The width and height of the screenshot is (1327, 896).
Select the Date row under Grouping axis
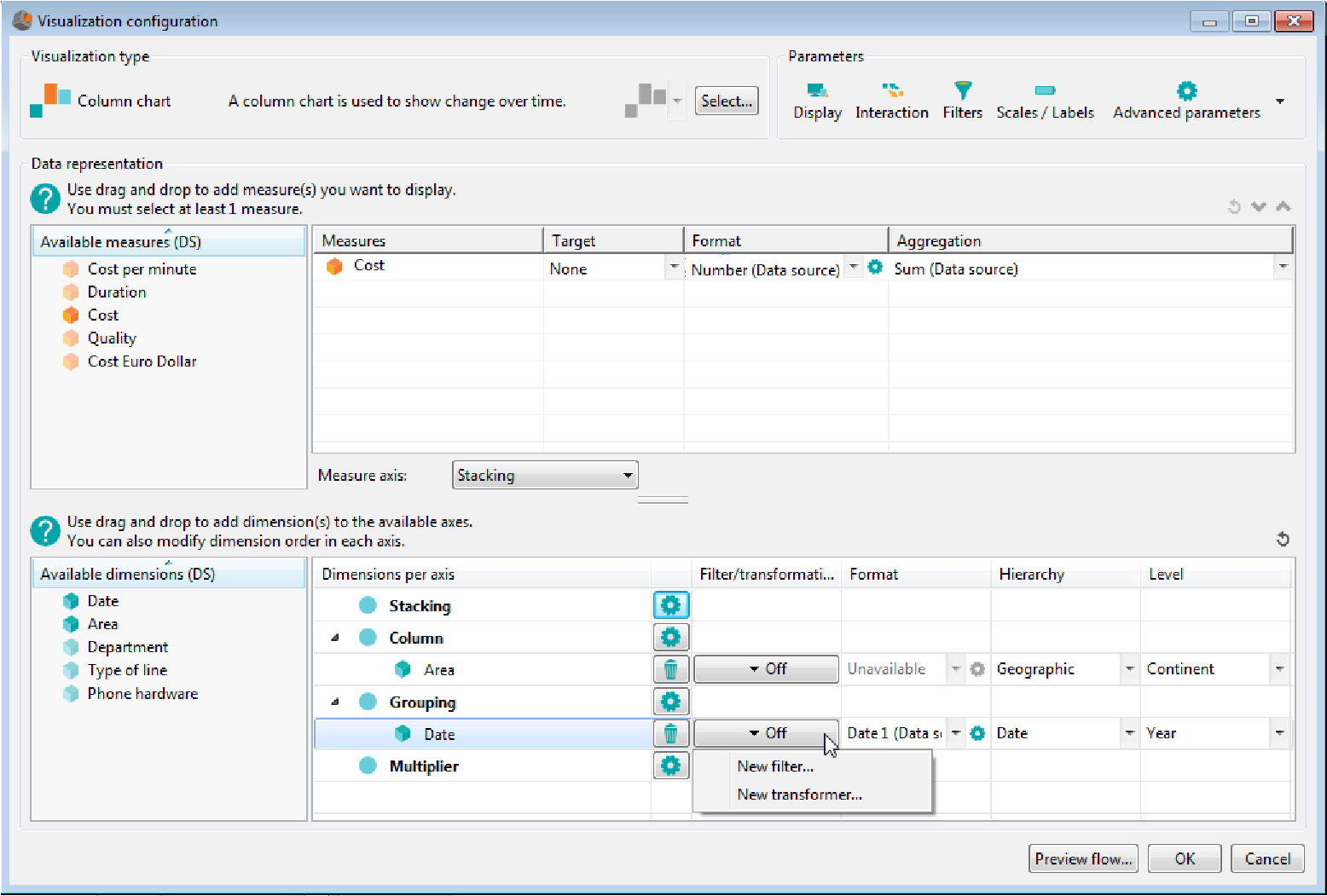[483, 733]
